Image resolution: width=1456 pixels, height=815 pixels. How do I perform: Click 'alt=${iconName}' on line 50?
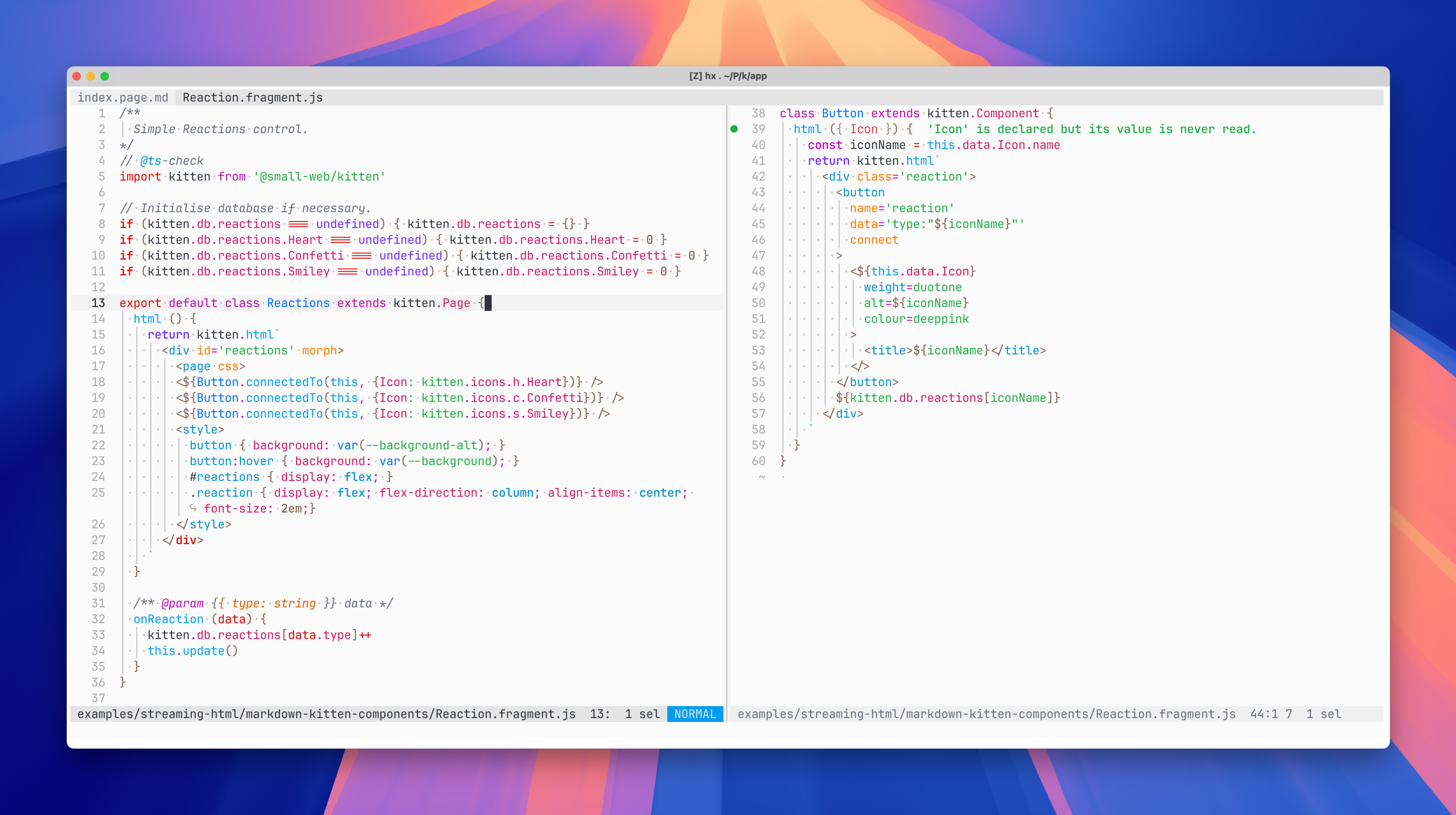click(x=916, y=303)
